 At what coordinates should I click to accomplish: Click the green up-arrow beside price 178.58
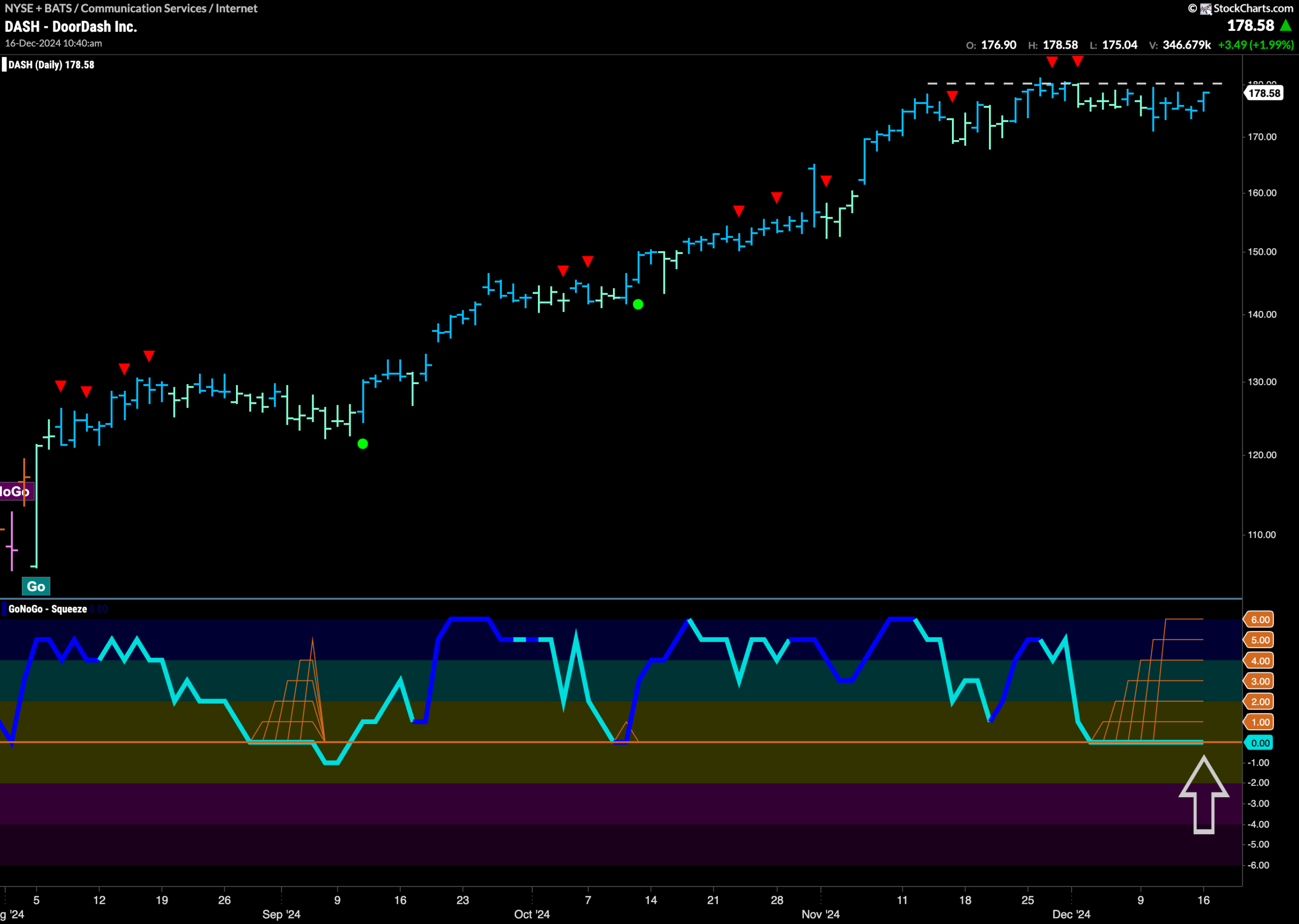pos(1285,25)
